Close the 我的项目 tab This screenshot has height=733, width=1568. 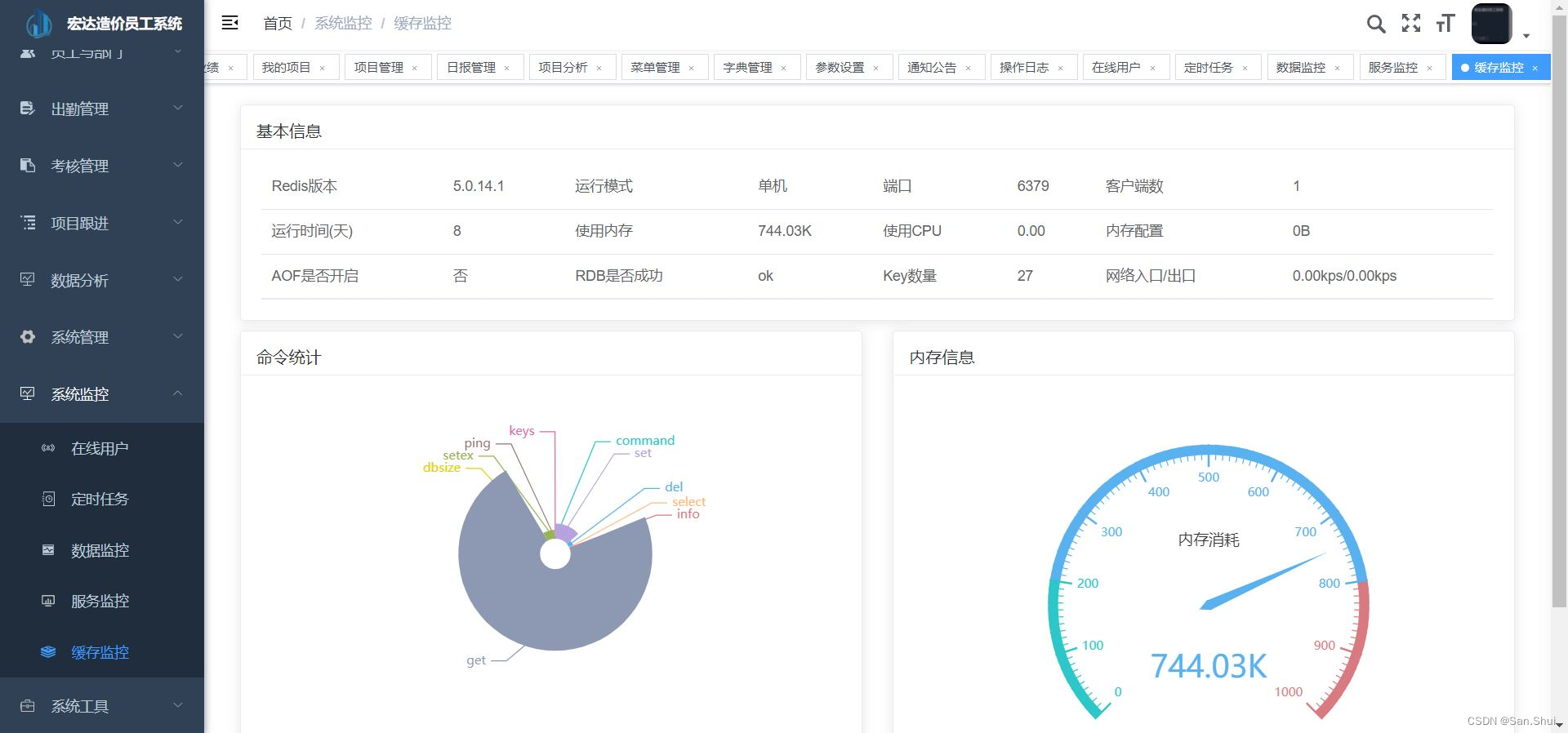323,69
